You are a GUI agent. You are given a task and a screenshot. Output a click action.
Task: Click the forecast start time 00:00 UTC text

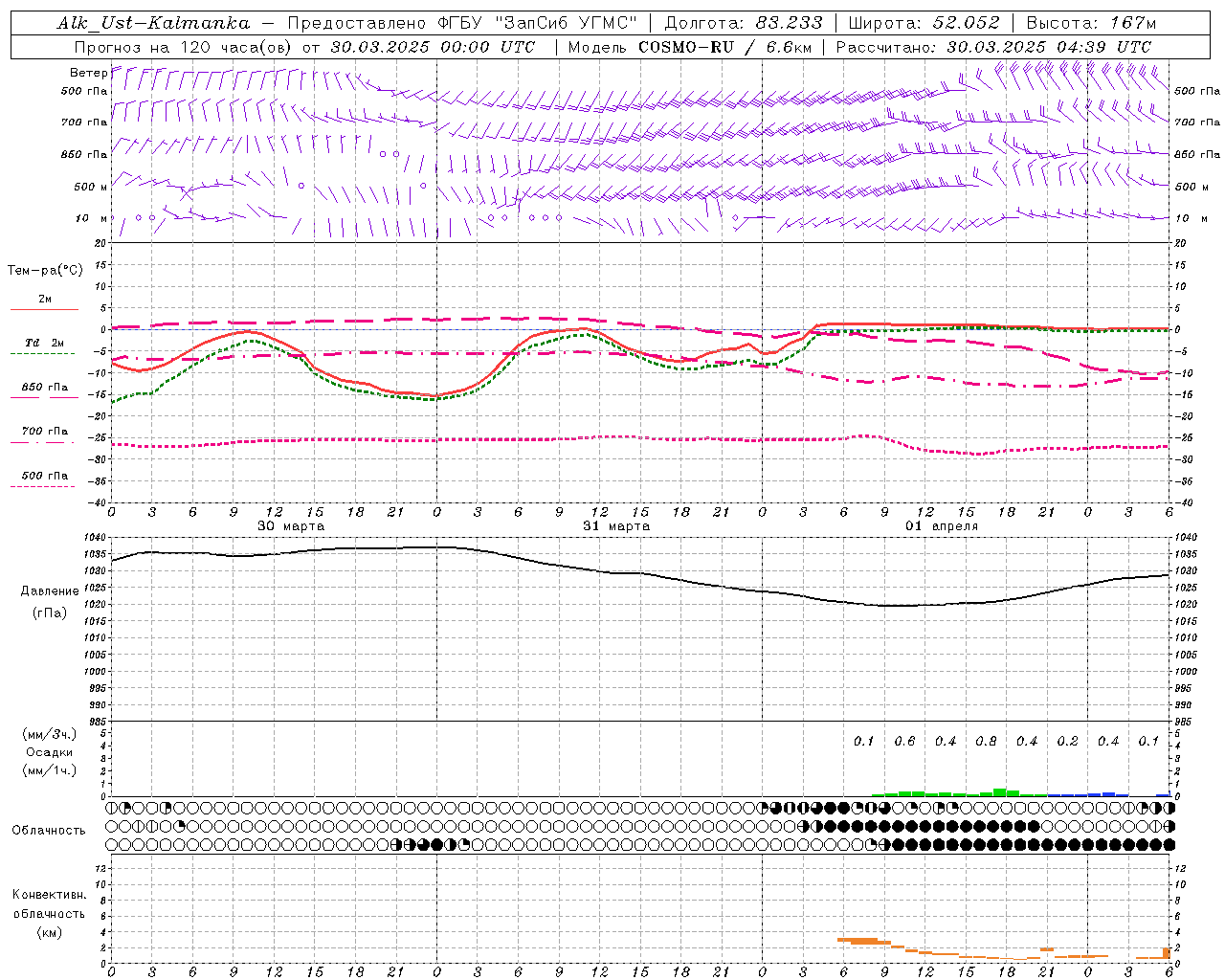tap(488, 47)
